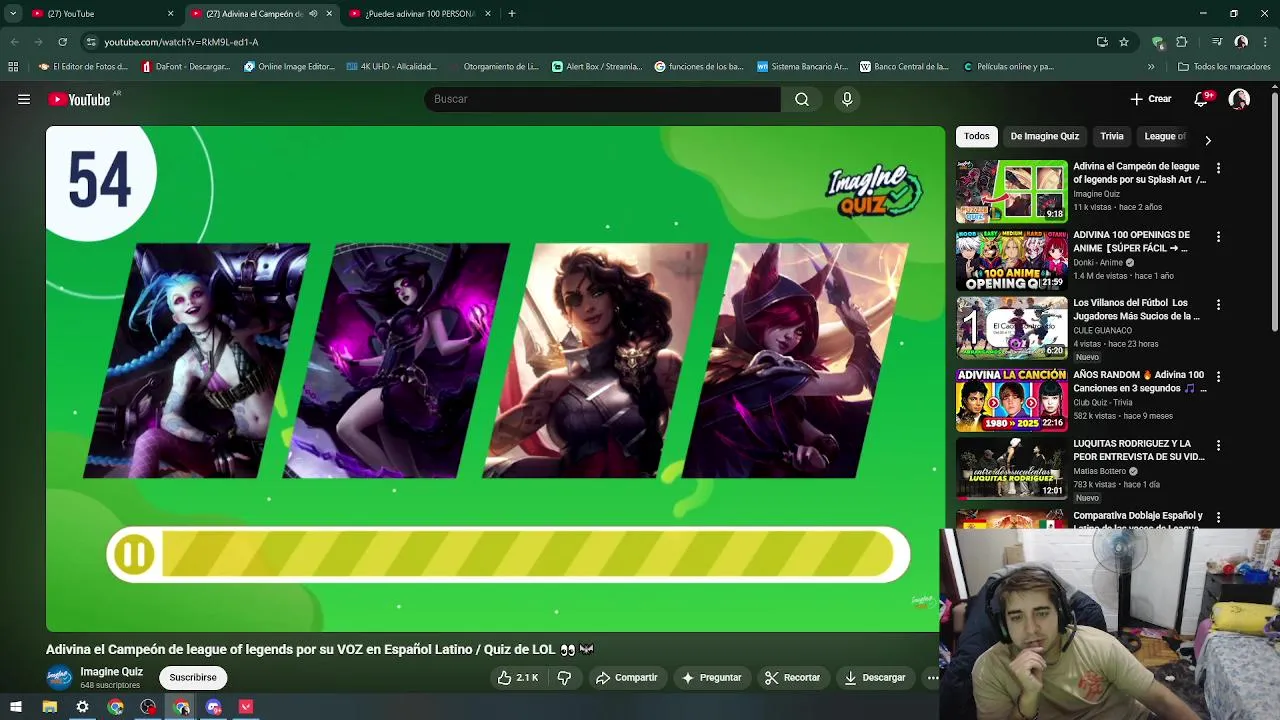Click the address bar URL
This screenshot has height=720, width=1280.
(x=181, y=42)
